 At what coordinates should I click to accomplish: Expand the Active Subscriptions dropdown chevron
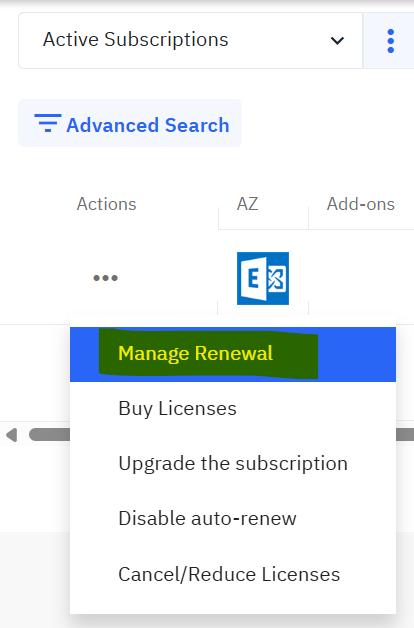(x=337, y=40)
